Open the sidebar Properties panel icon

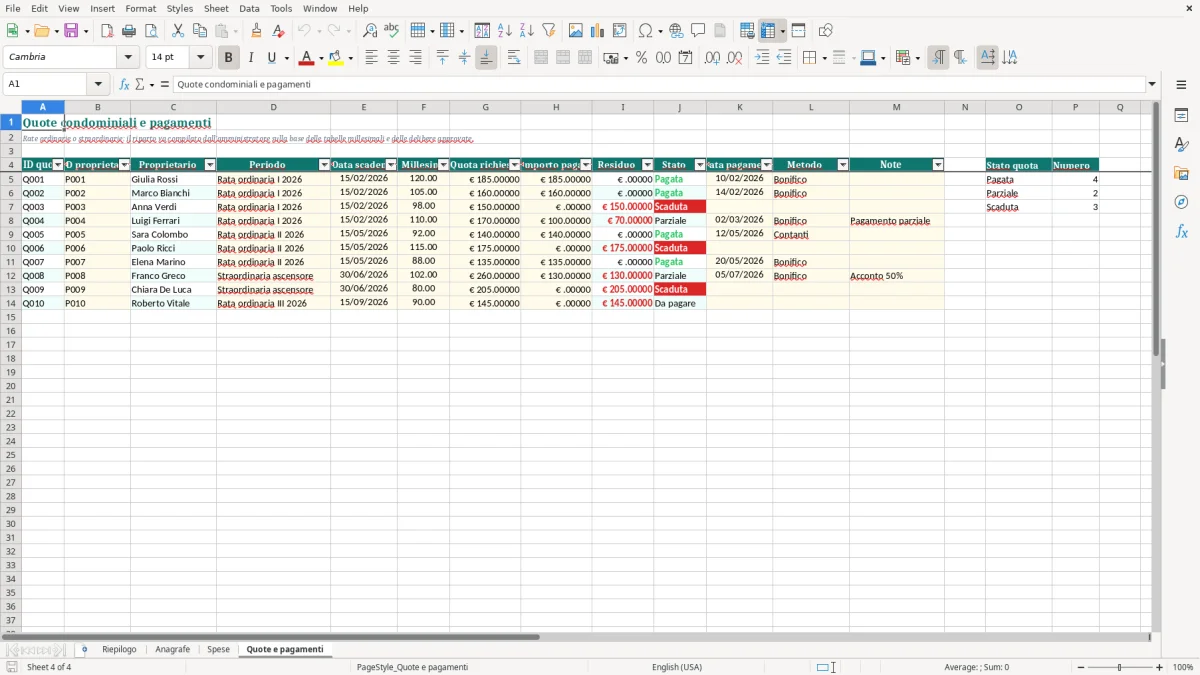click(1181, 115)
